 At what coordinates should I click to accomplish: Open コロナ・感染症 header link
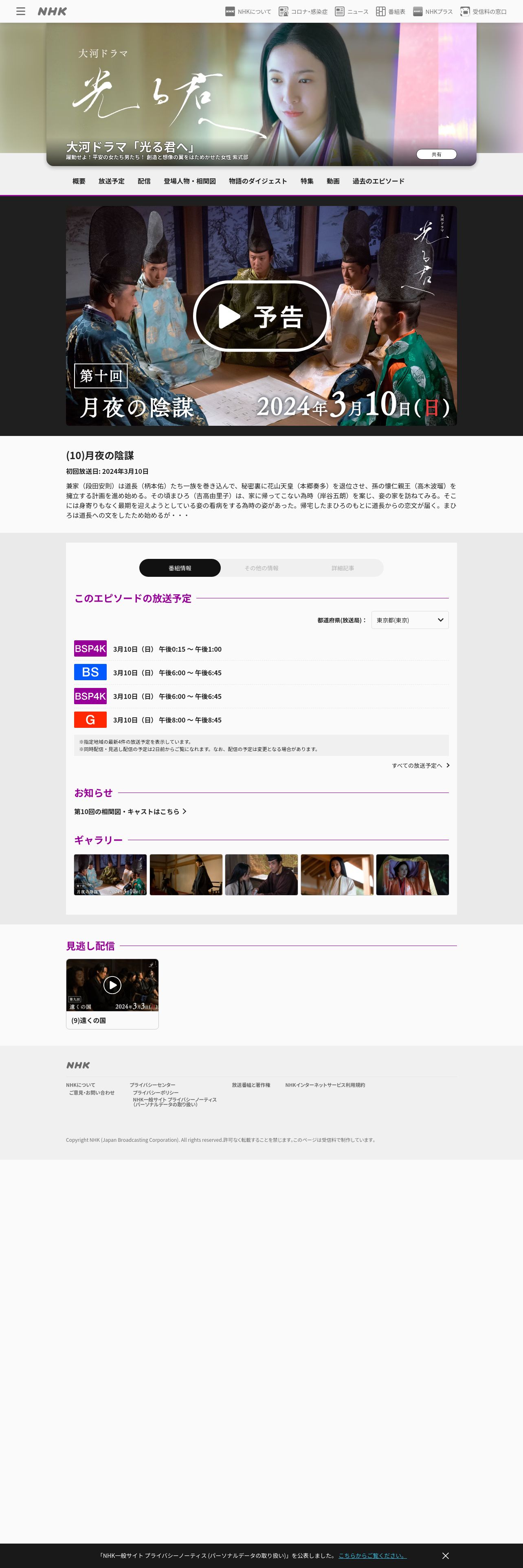(303, 11)
